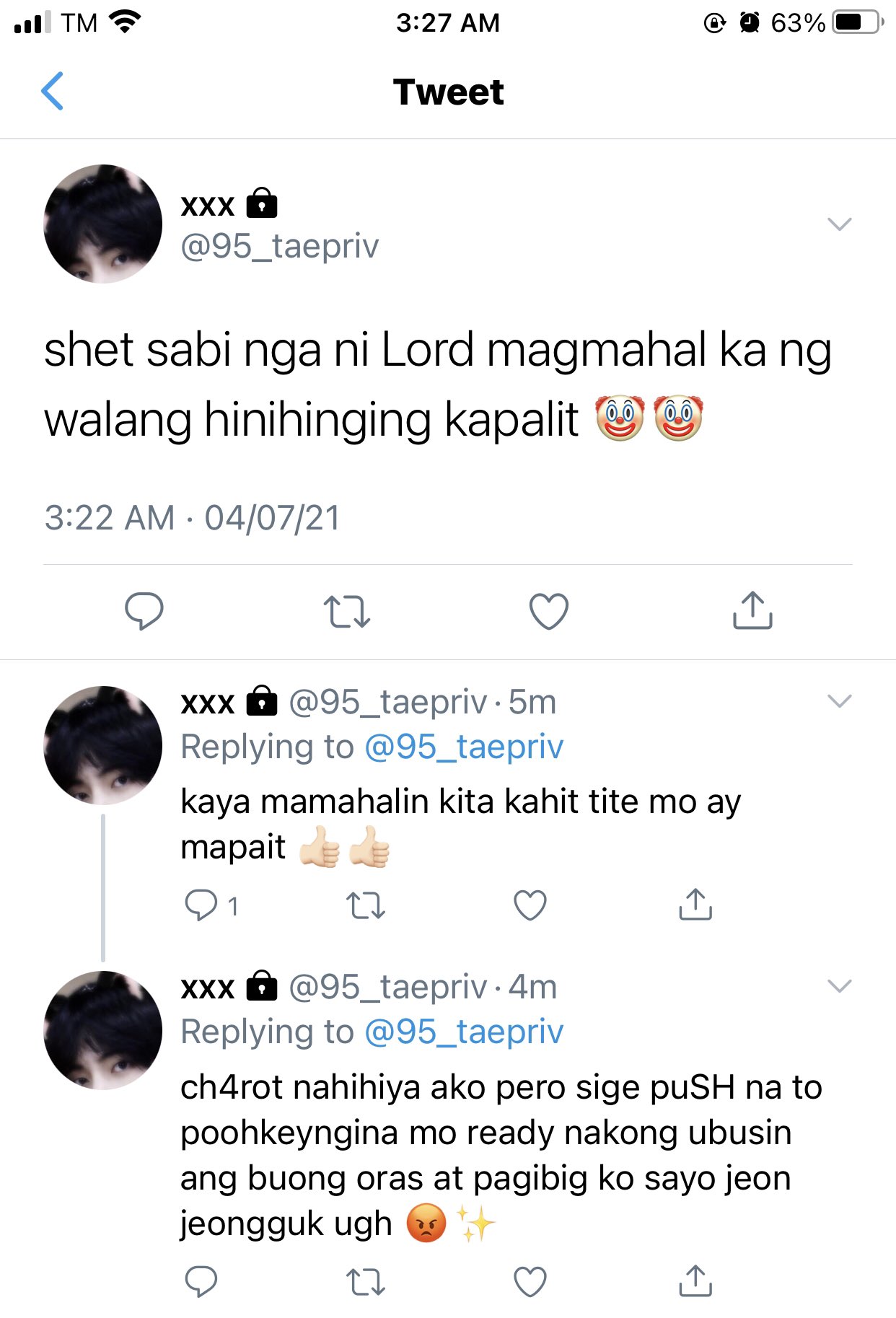
Task: Expand options chevron on 5m reply
Action: (x=840, y=701)
